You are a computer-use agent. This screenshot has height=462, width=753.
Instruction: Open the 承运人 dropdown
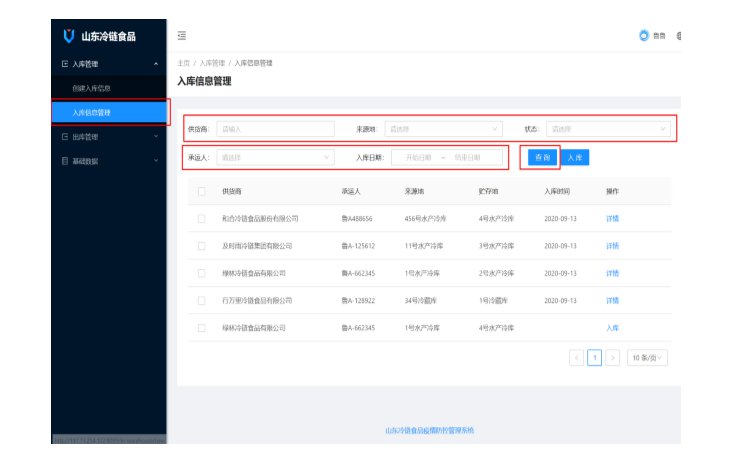click(275, 157)
